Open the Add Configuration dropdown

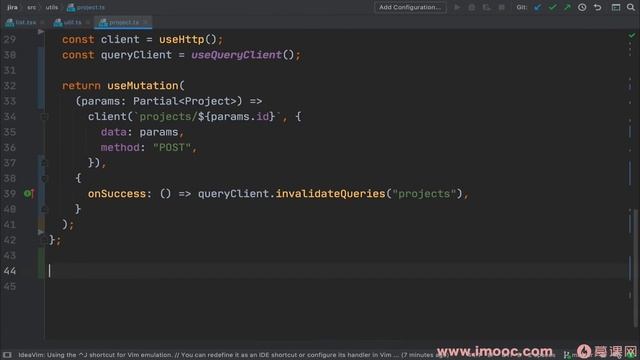[410, 7]
